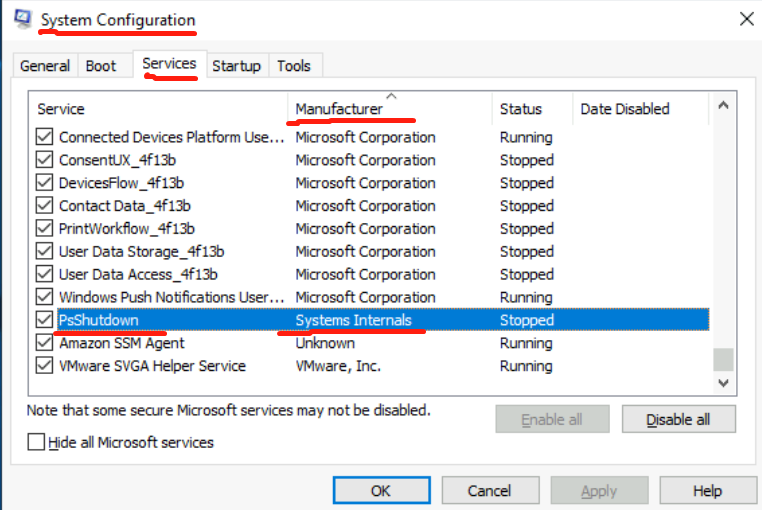Toggle Hide all Microsoft services checkbox
The height and width of the screenshot is (510, 762).
tap(37, 442)
